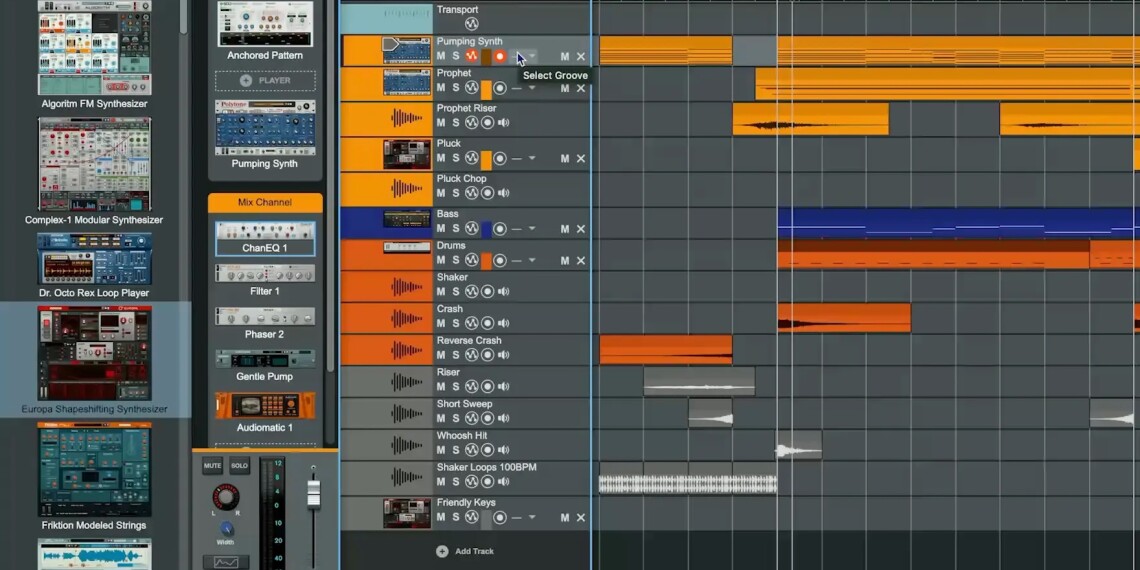Solo the Pluck track
The image size is (1140, 570).
point(456,159)
